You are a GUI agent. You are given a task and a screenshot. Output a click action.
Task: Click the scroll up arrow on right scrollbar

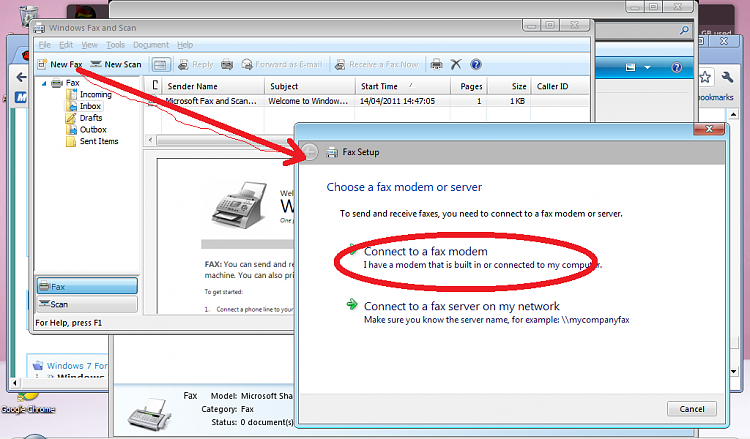[734, 114]
